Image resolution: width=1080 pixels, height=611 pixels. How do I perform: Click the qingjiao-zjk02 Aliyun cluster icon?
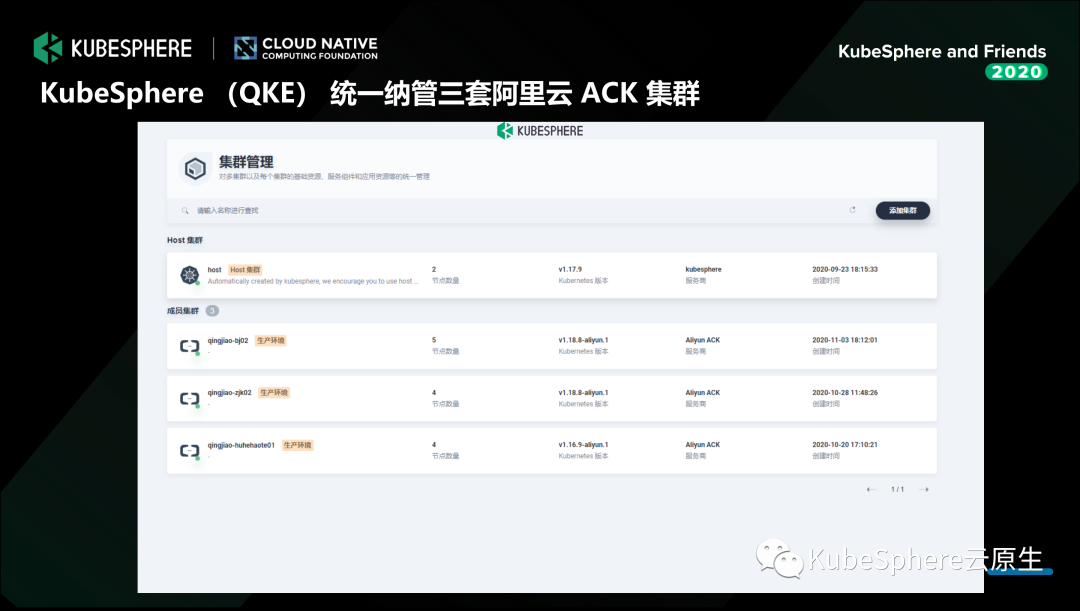189,398
